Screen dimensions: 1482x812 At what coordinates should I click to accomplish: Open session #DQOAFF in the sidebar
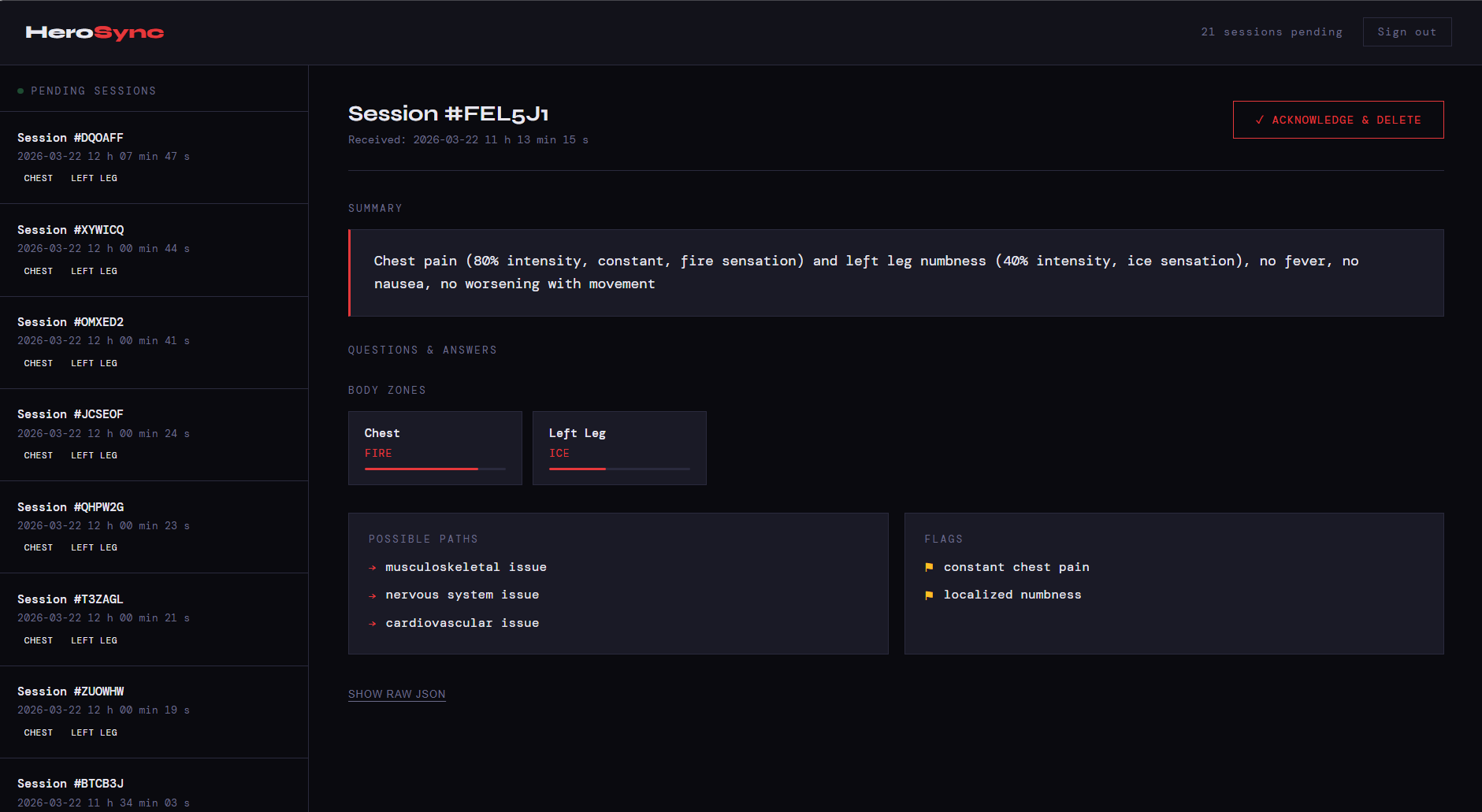(x=154, y=158)
